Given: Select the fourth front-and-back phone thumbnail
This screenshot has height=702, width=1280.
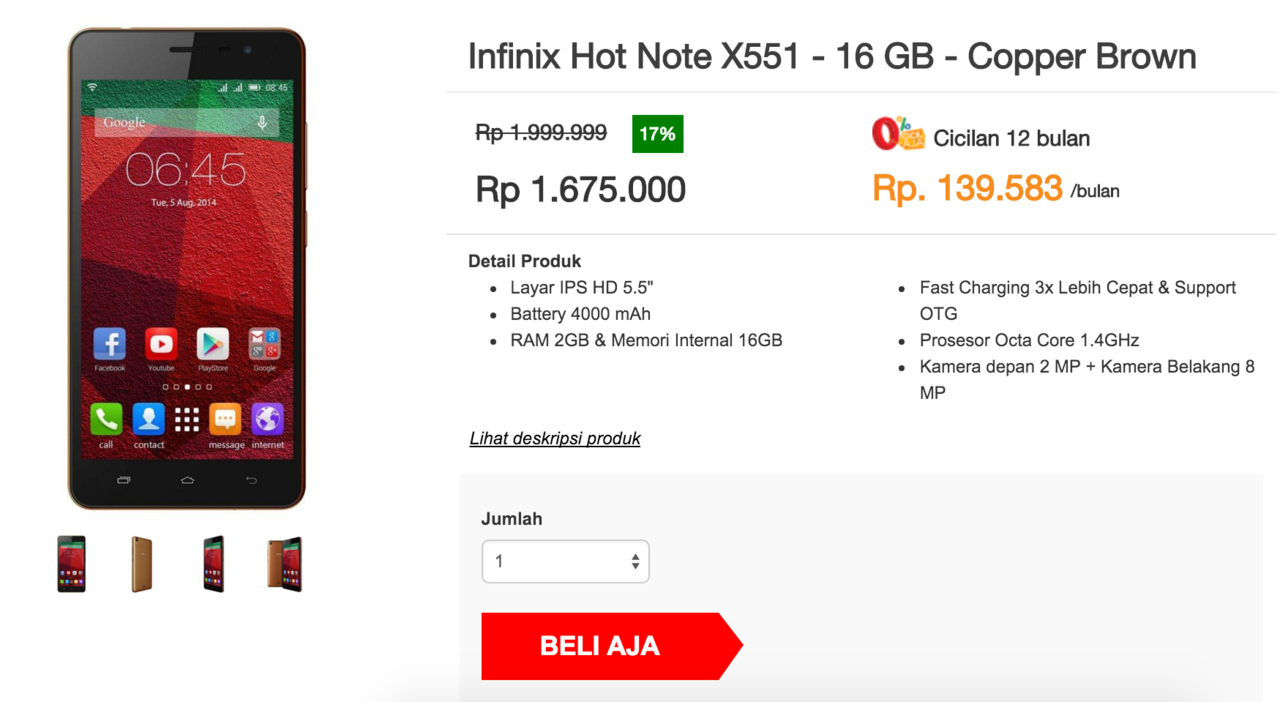Looking at the screenshot, I should [284, 564].
